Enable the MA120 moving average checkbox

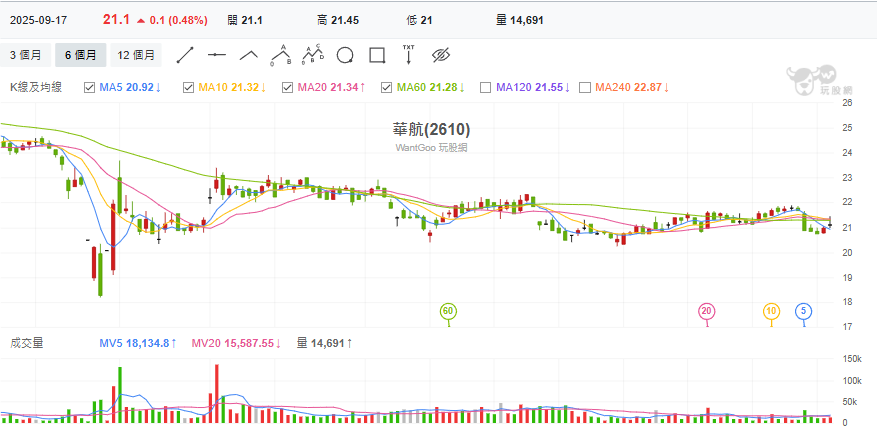point(486,88)
